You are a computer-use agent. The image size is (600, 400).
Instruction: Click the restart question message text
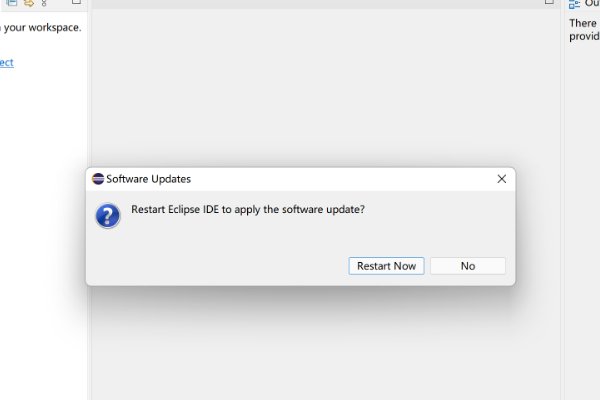248,209
